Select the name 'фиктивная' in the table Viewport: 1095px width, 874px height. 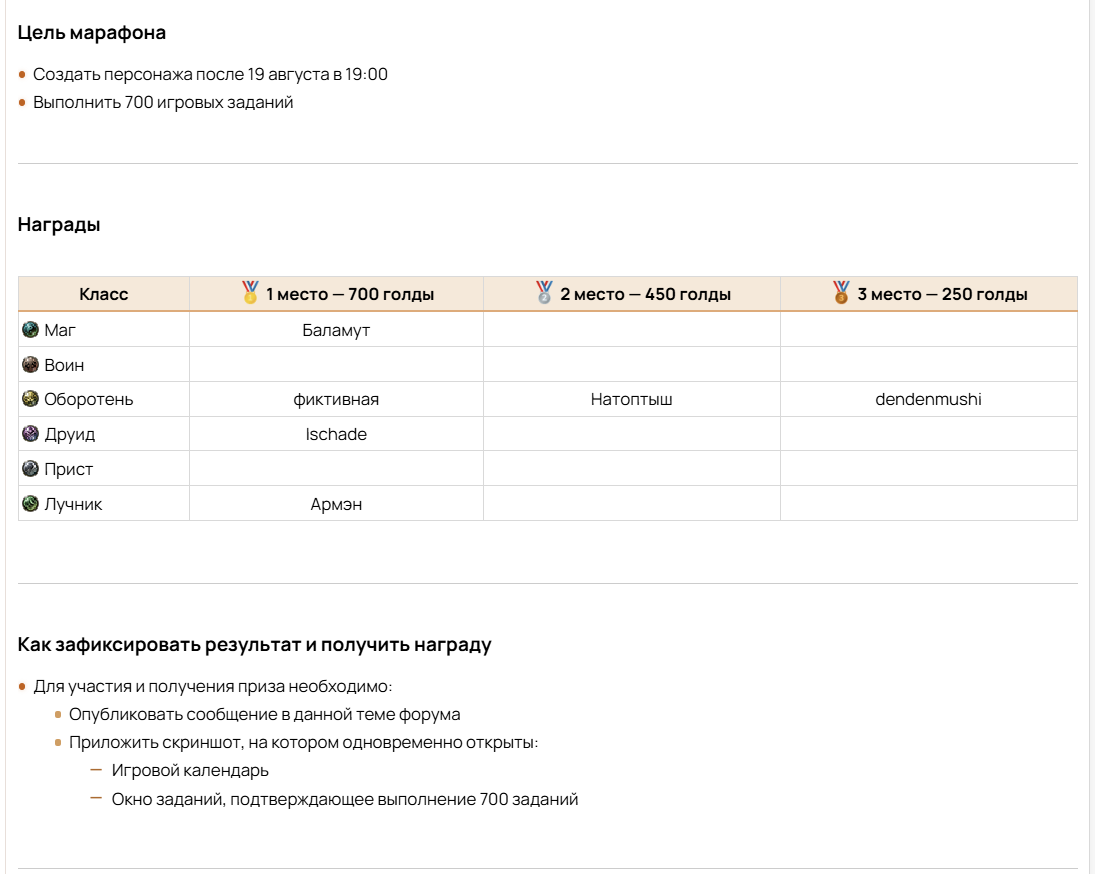pos(336,399)
